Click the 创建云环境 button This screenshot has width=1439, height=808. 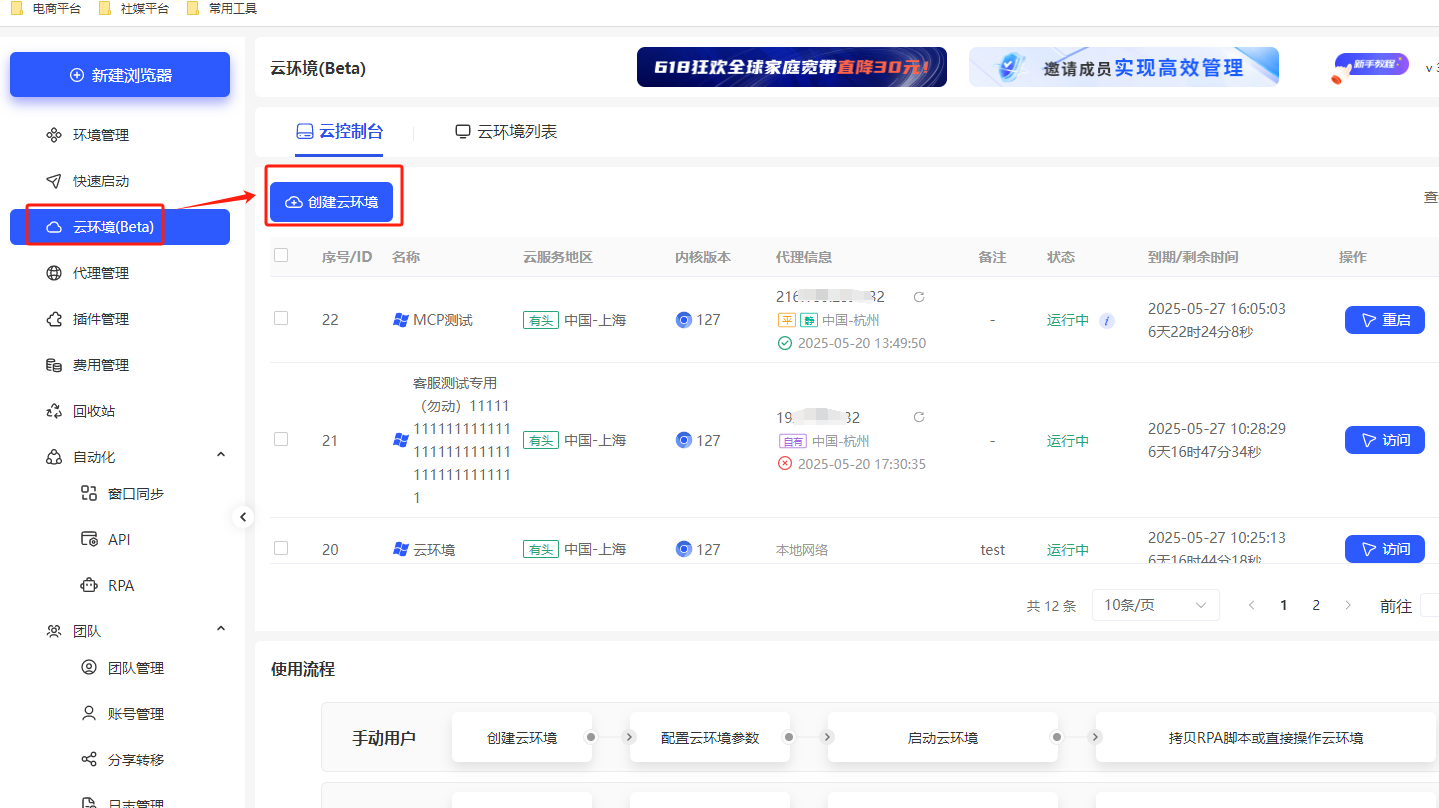[x=331, y=202]
